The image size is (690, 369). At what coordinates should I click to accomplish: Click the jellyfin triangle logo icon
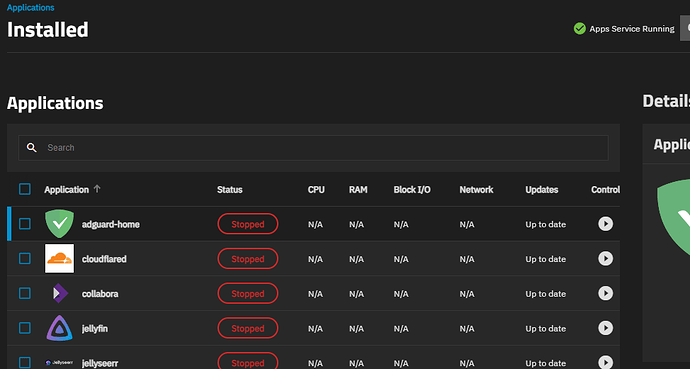[59, 328]
